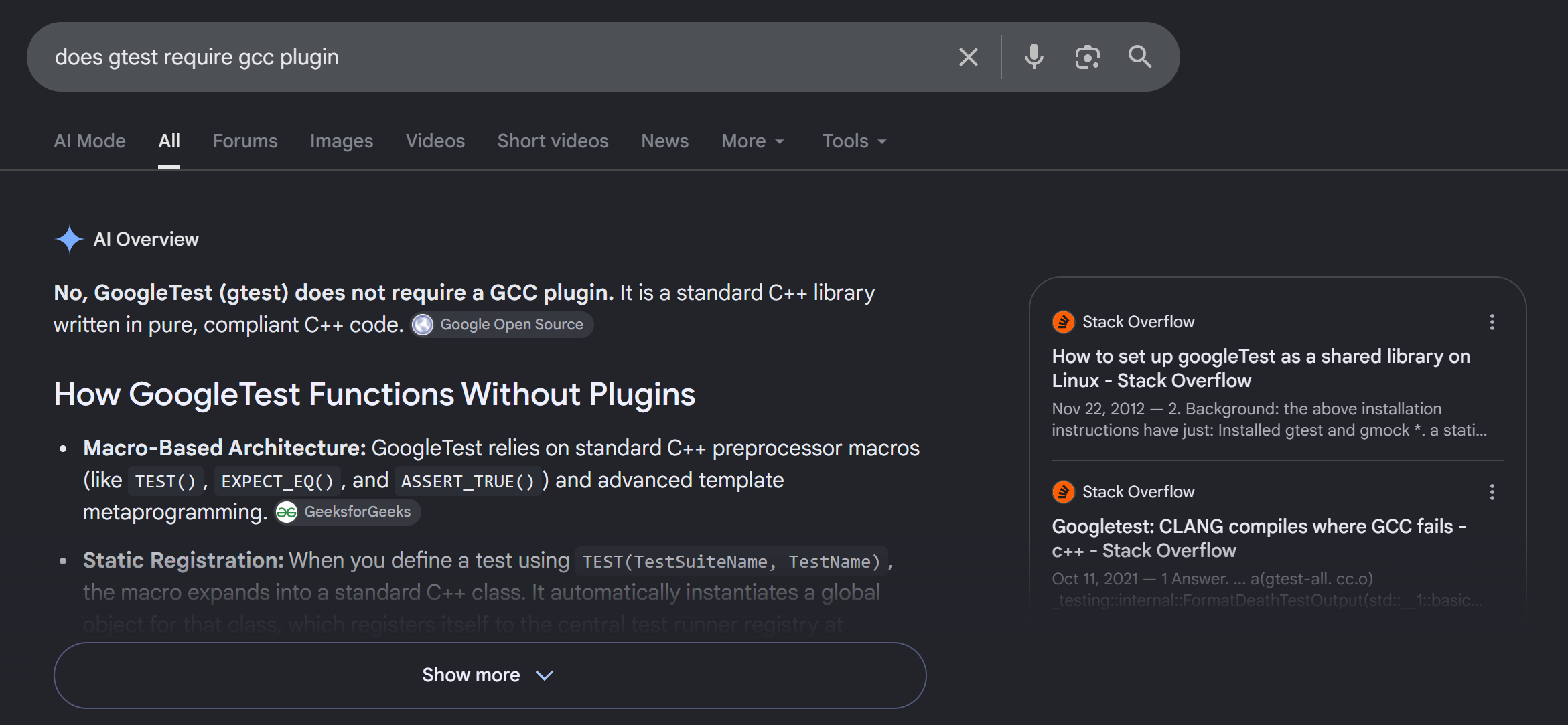1568x725 pixels.
Task: Expand the AI Overview with Show more
Action: click(490, 675)
